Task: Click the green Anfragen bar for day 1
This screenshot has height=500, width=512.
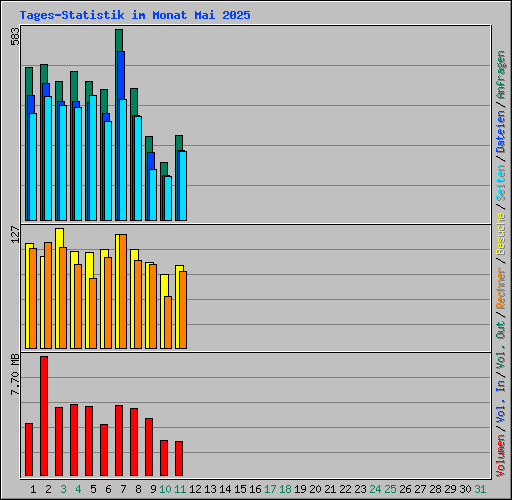Action: (x=29, y=81)
